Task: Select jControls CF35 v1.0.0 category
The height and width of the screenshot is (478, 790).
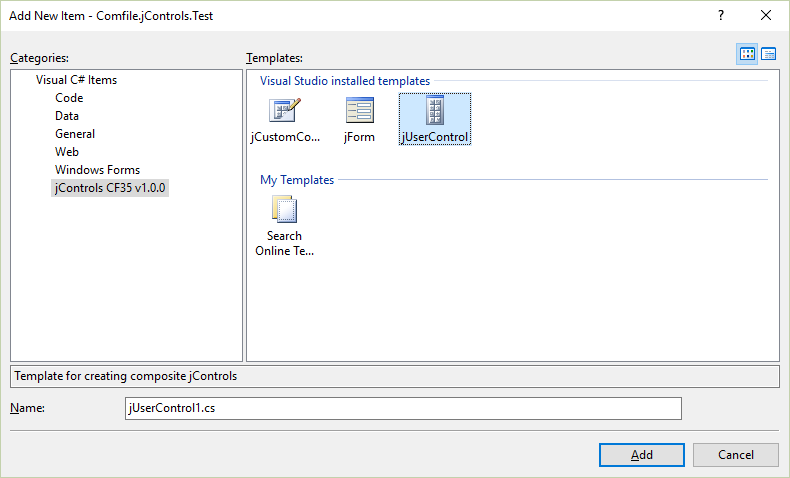Action: (x=110, y=188)
